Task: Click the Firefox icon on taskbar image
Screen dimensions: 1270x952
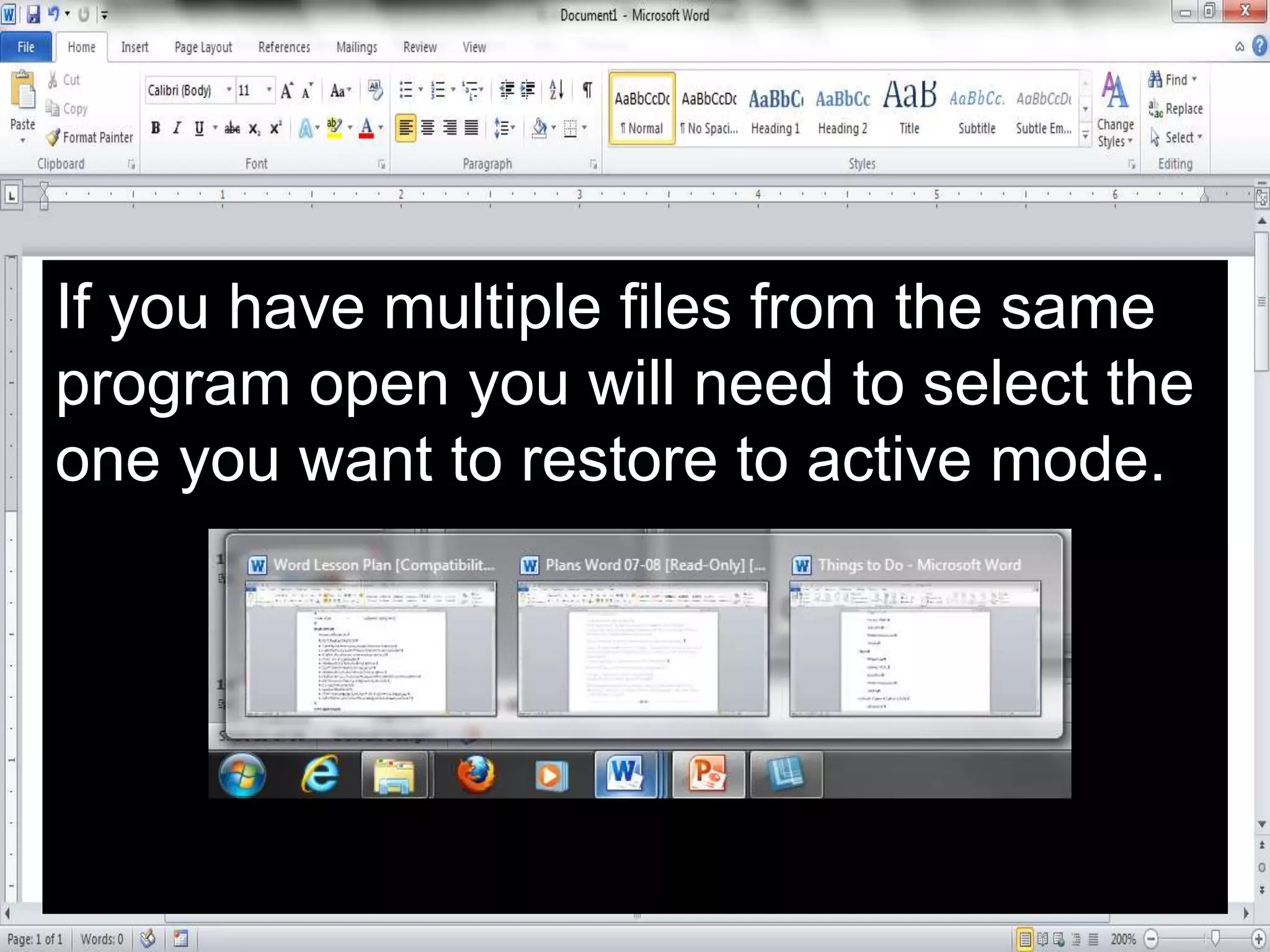Action: pyautogui.click(x=476, y=774)
